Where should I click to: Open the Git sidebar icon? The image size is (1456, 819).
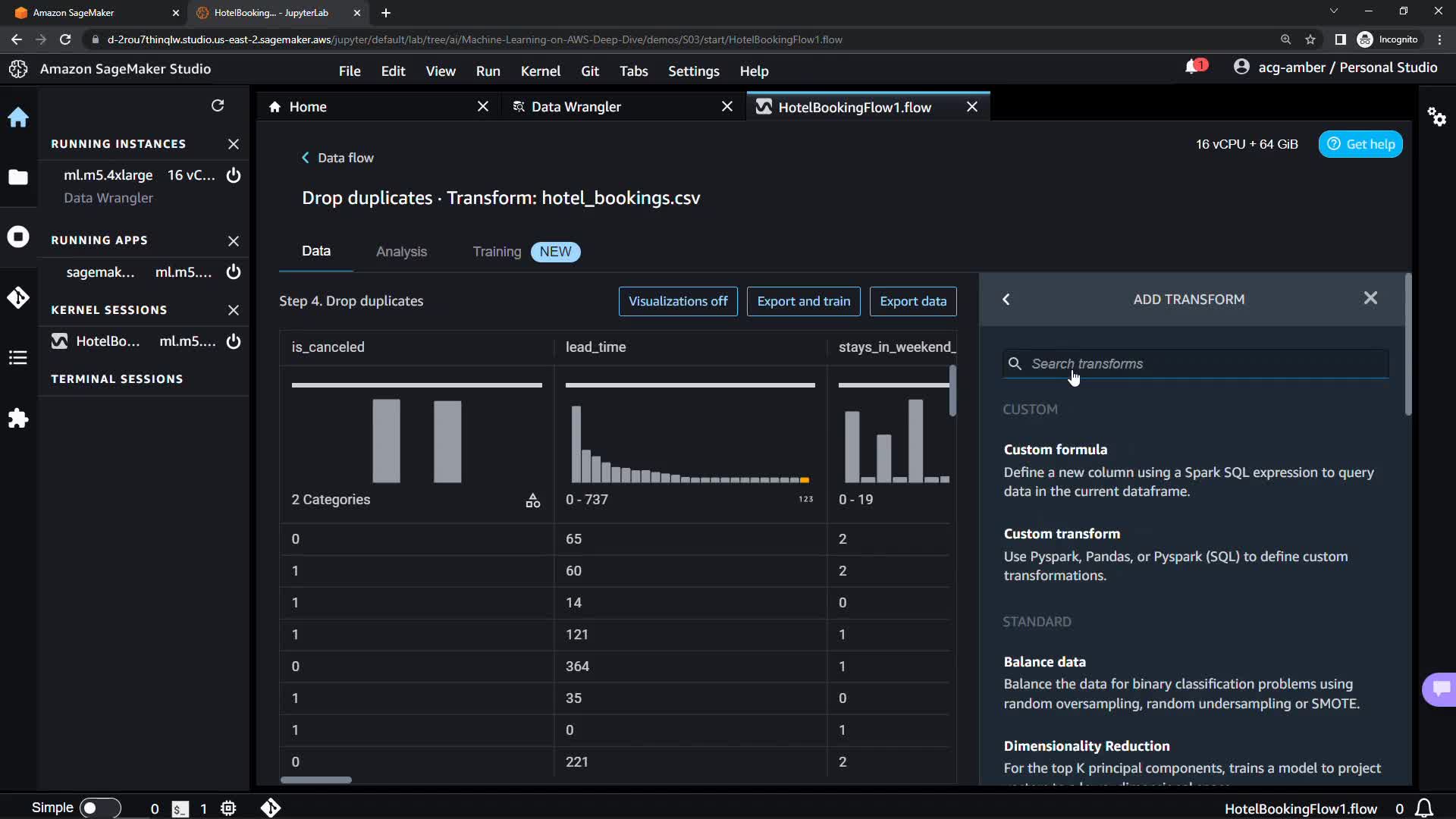[x=18, y=297]
